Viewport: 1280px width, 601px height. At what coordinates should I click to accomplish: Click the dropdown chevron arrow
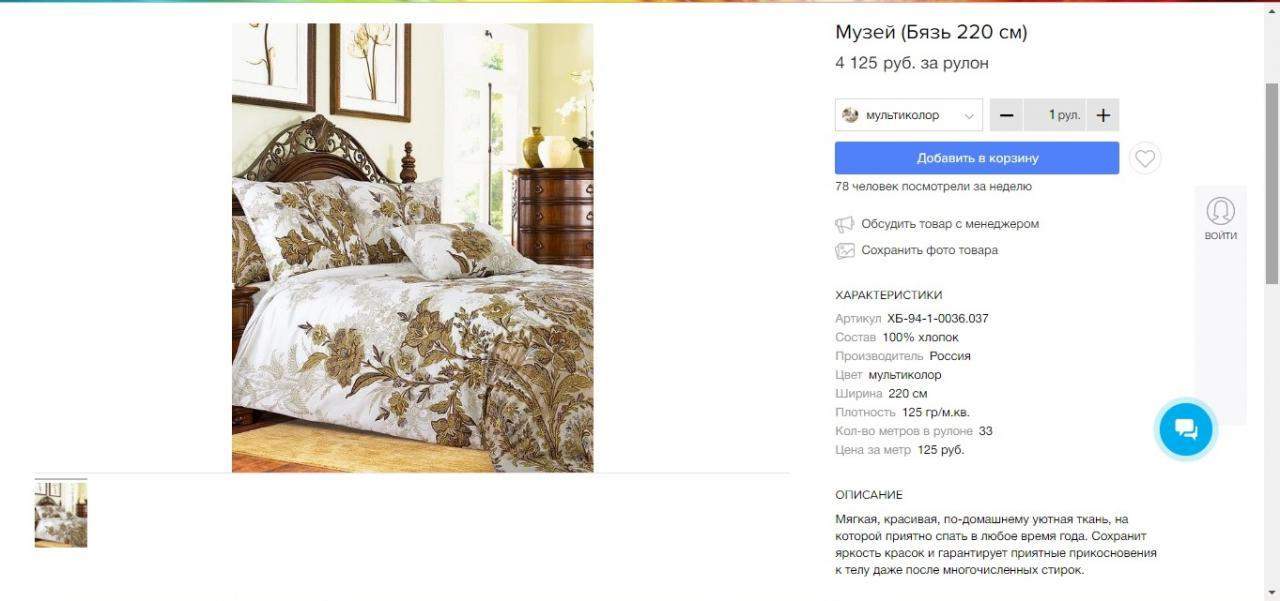(968, 116)
